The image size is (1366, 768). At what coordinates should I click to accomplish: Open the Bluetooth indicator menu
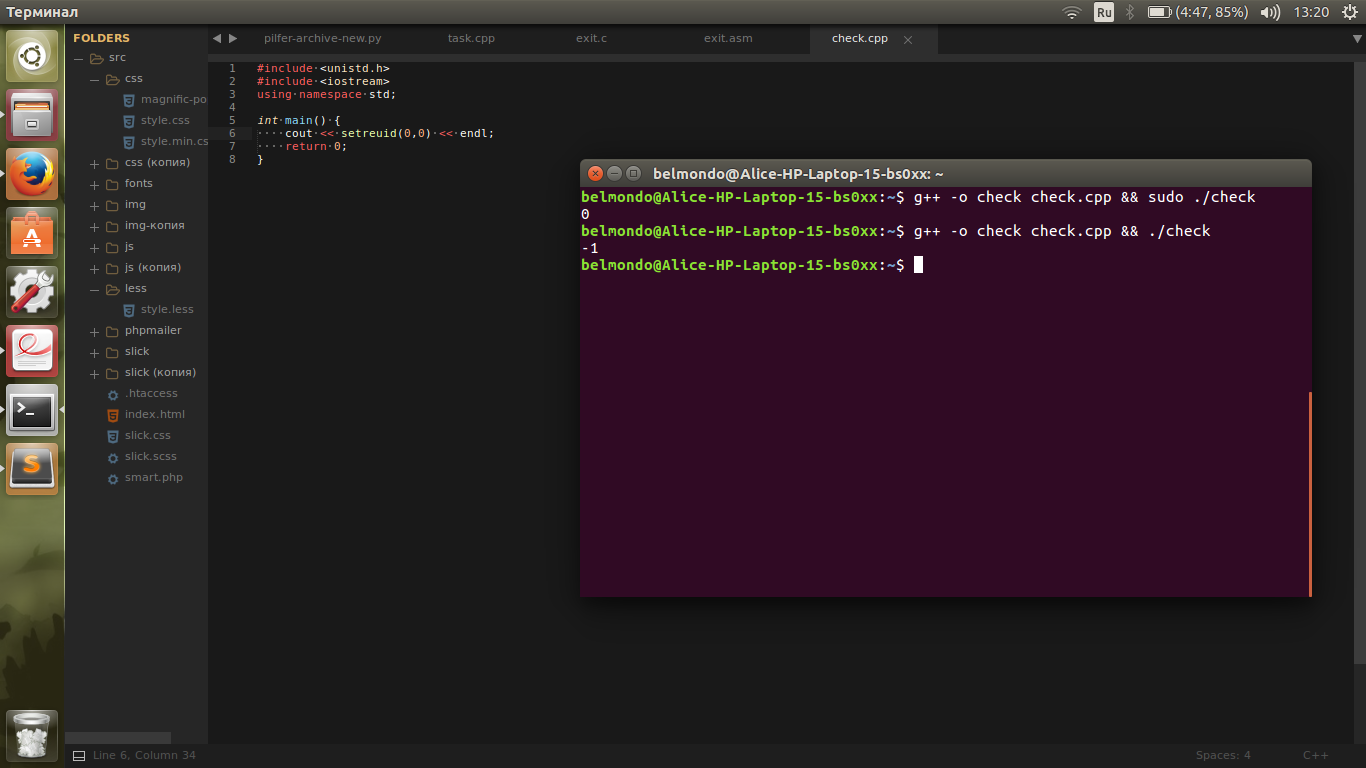1130,12
